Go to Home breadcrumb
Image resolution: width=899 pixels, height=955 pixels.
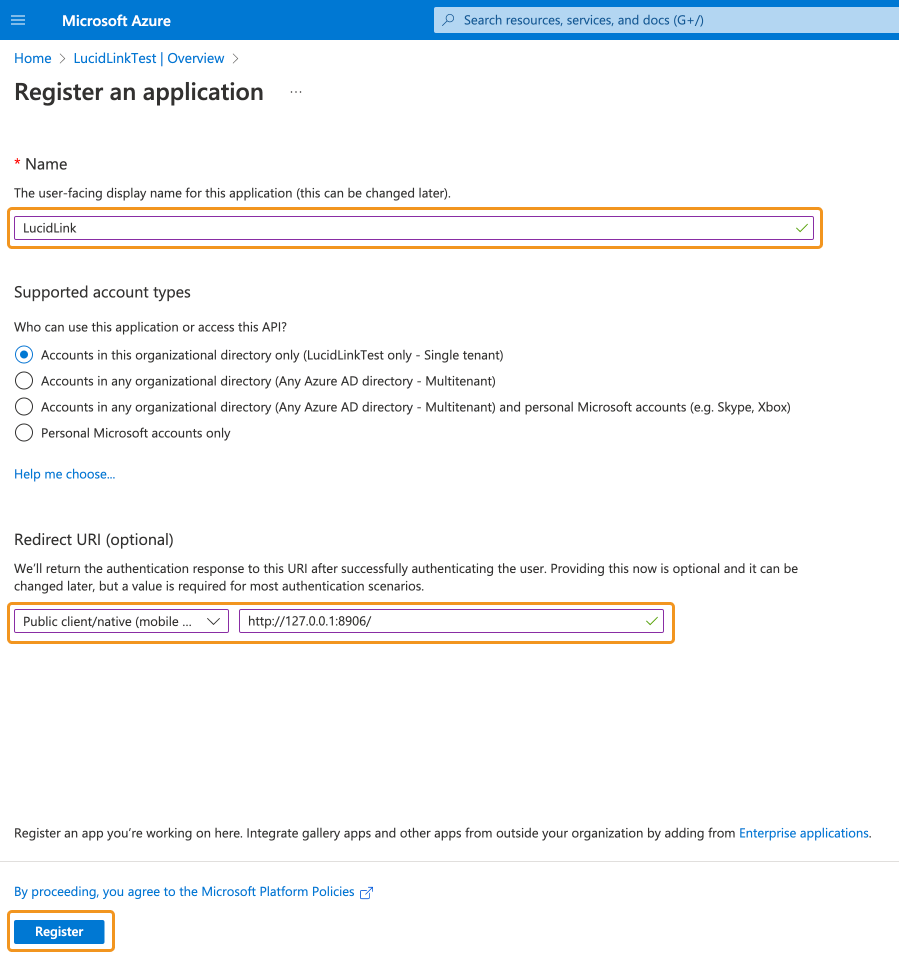(x=33, y=58)
